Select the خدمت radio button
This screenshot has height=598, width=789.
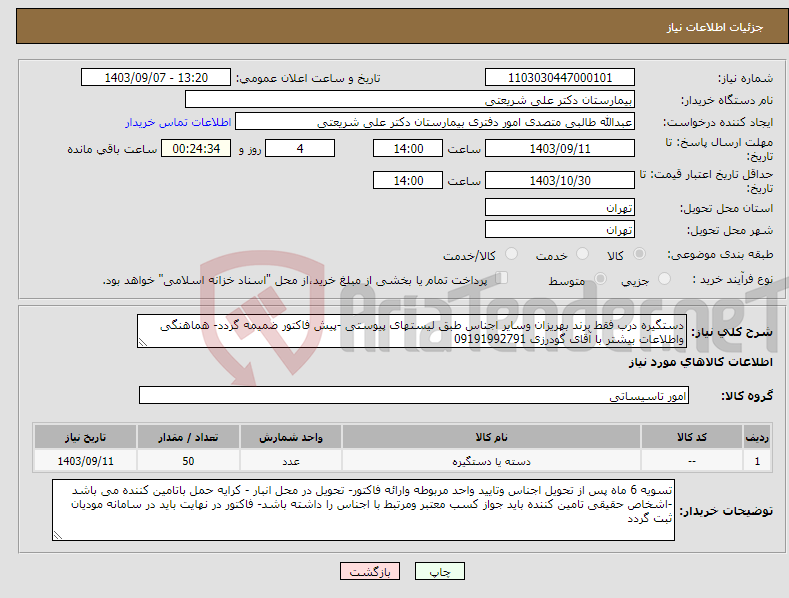[582, 254]
